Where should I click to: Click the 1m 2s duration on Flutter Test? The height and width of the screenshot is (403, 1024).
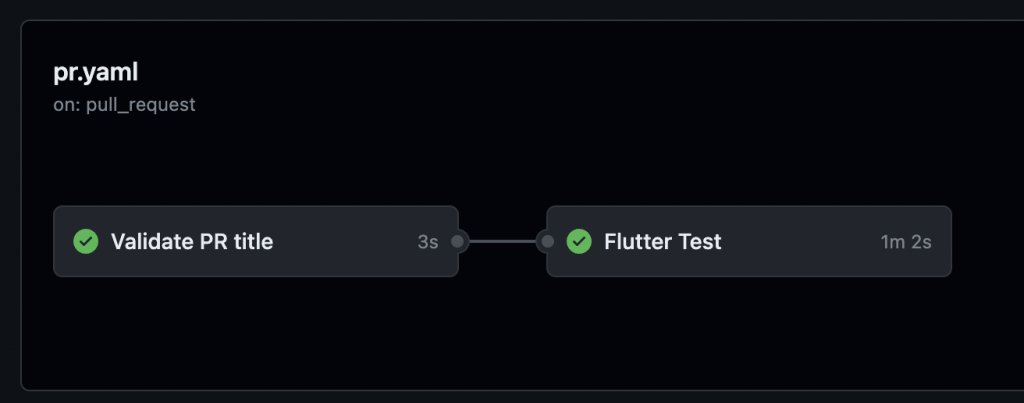(x=906, y=242)
